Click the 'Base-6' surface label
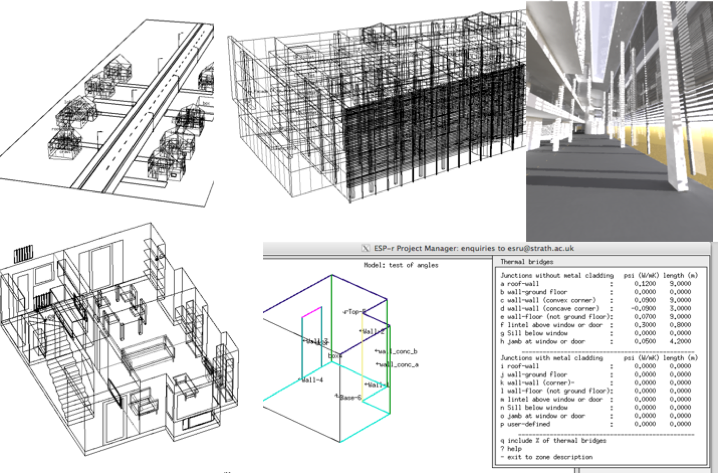Screen dimensions: 718x473 tap(351, 398)
